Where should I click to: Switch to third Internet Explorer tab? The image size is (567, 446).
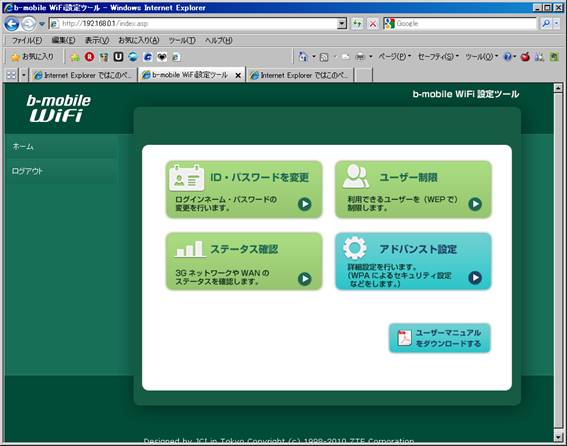(x=300, y=75)
